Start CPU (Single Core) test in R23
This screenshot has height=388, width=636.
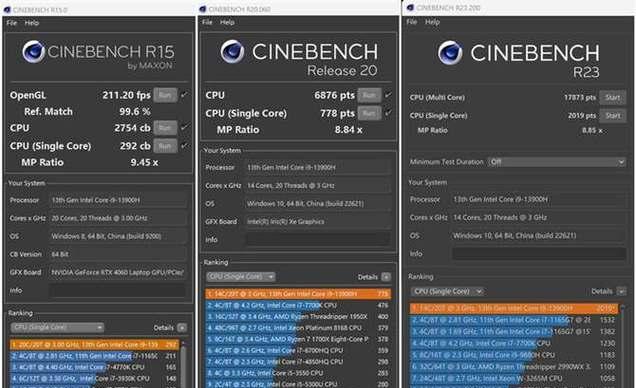(612, 116)
